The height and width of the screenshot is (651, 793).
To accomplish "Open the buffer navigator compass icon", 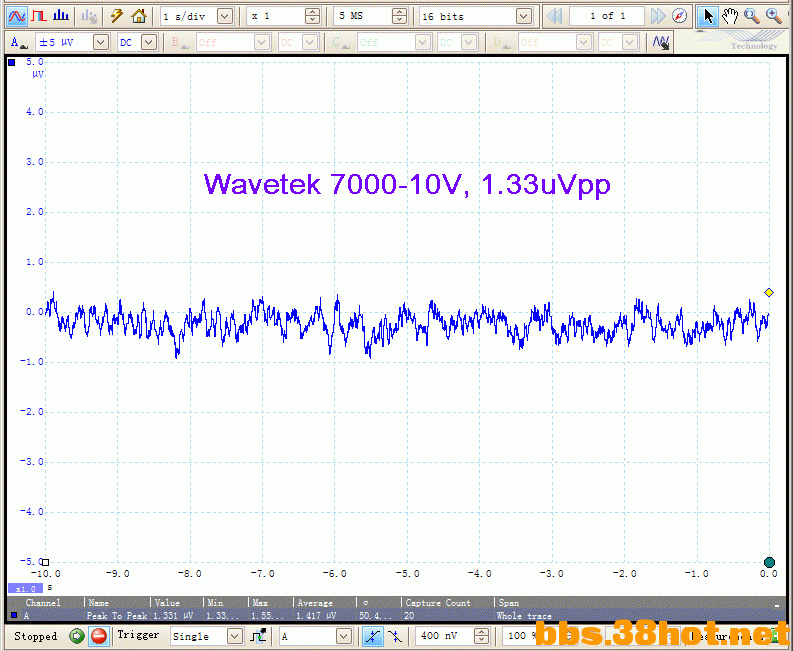I will coord(679,16).
